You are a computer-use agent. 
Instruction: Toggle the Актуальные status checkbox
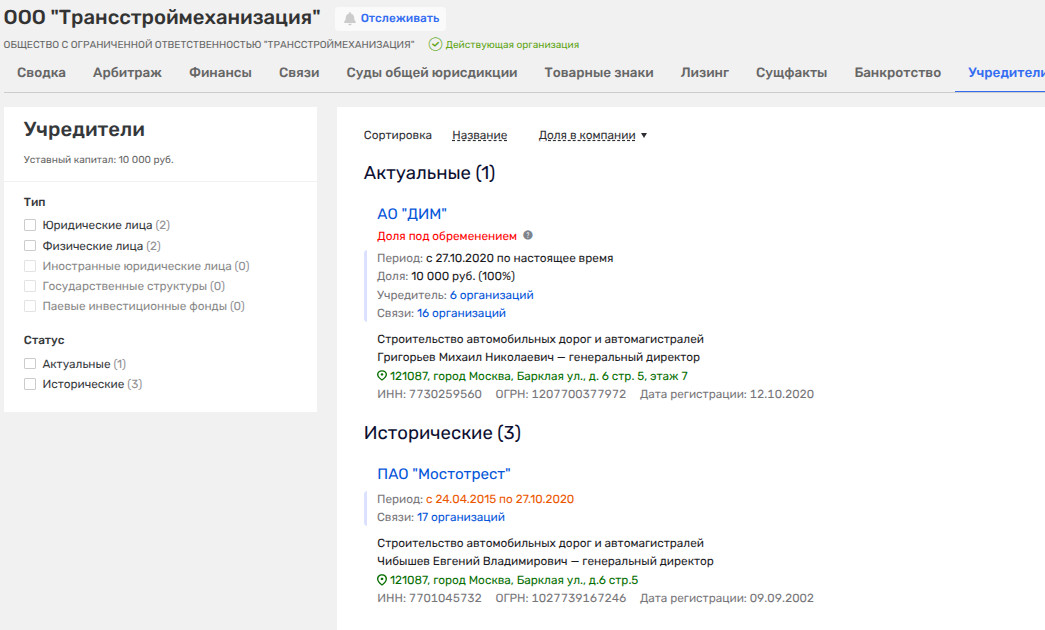[x=30, y=365]
